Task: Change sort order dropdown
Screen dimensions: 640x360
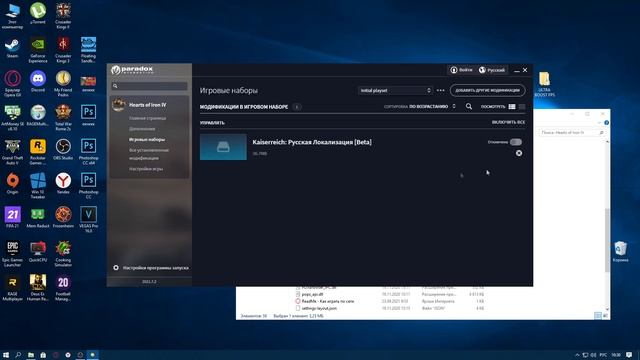Action: 433,107
